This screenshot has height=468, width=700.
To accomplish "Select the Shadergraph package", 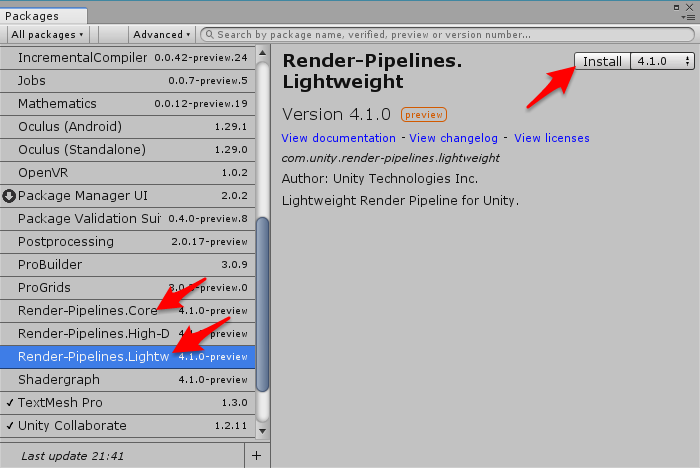I will [128, 380].
